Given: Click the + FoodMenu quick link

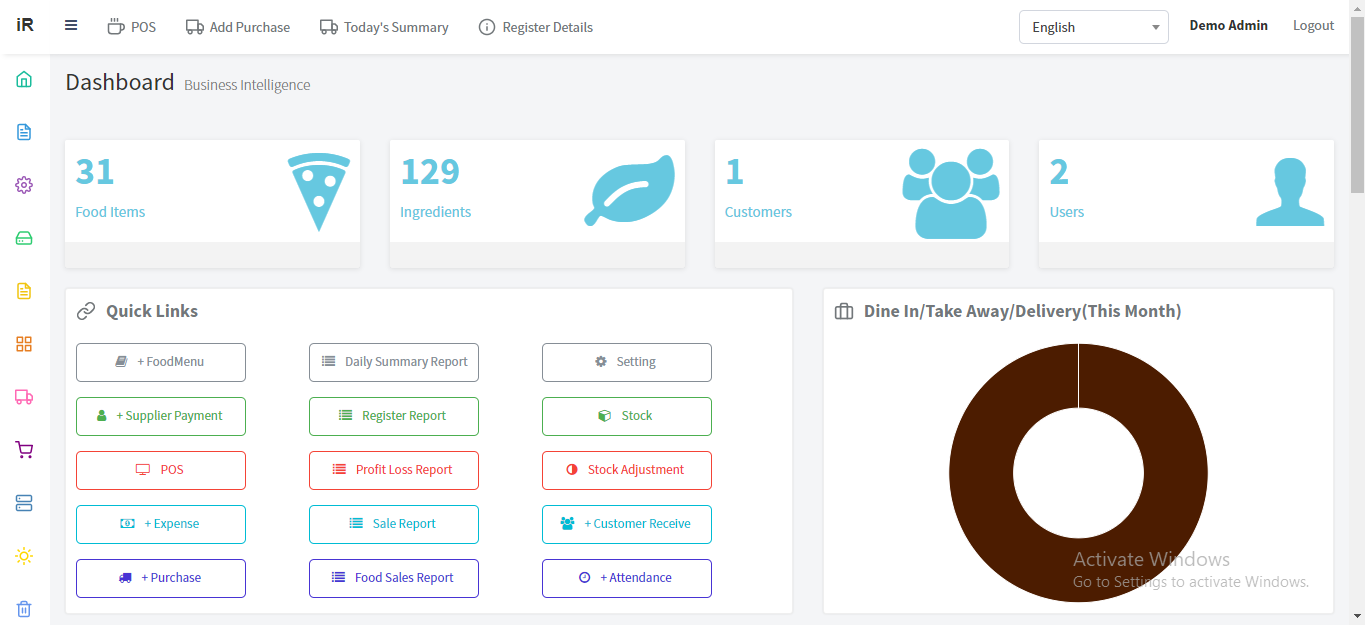Looking at the screenshot, I should tap(161, 362).
